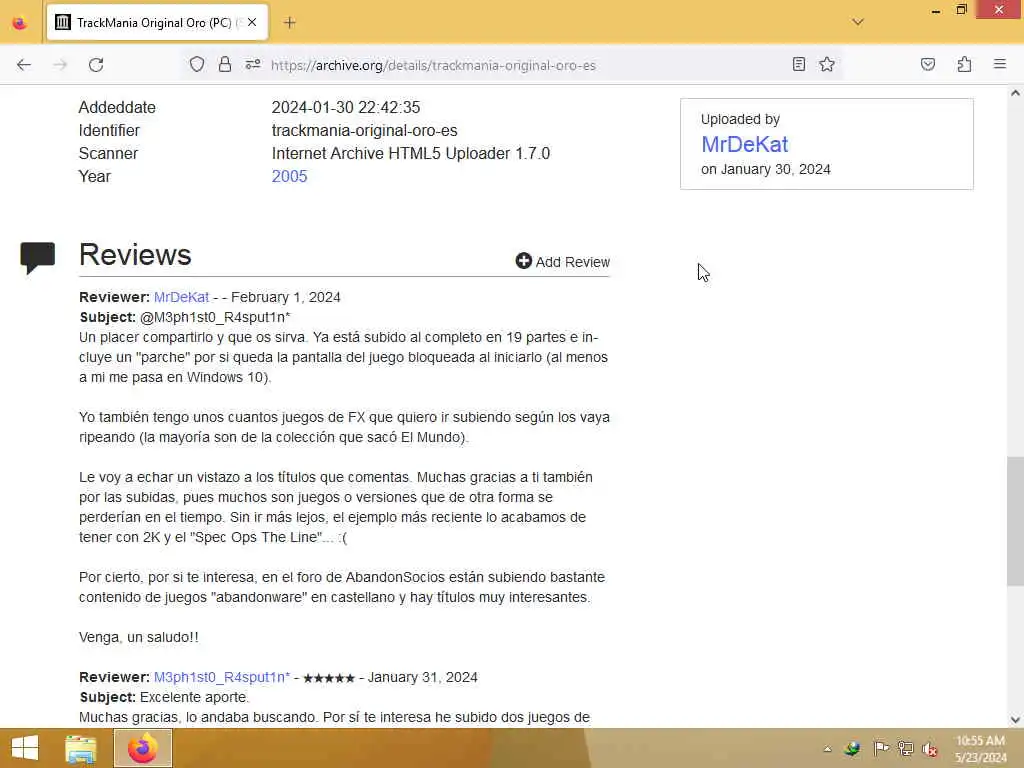Open the tracking protection shield panel
The image size is (1024, 768).
click(197, 64)
